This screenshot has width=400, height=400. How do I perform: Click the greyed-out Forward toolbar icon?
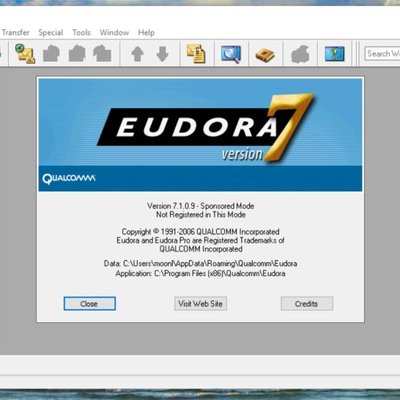[102, 54]
